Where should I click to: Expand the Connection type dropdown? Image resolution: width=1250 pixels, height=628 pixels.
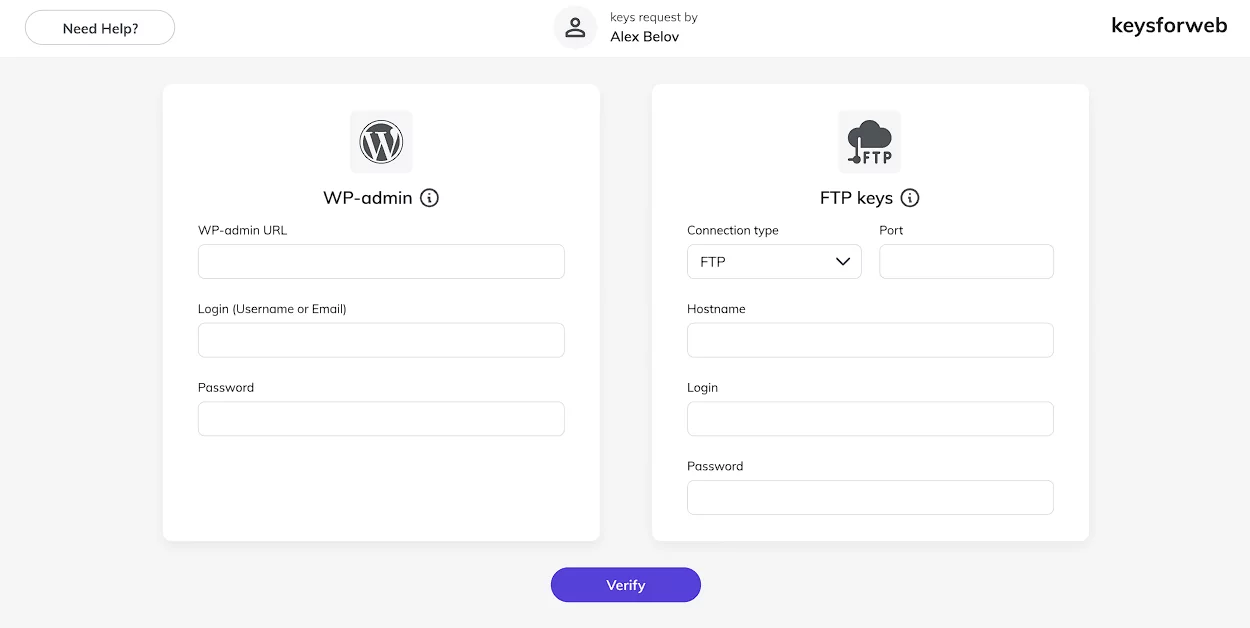[x=774, y=262]
